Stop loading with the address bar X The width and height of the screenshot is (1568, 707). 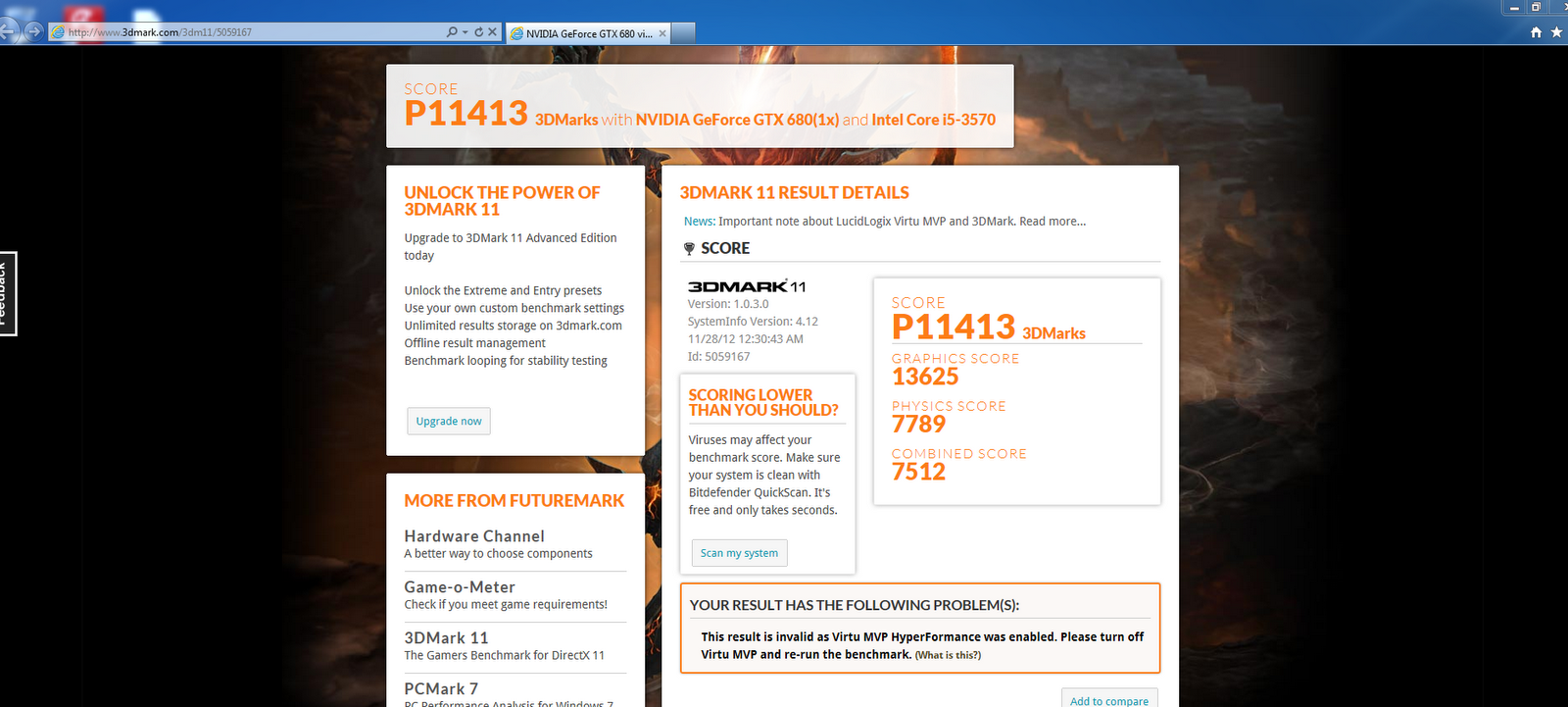click(493, 32)
